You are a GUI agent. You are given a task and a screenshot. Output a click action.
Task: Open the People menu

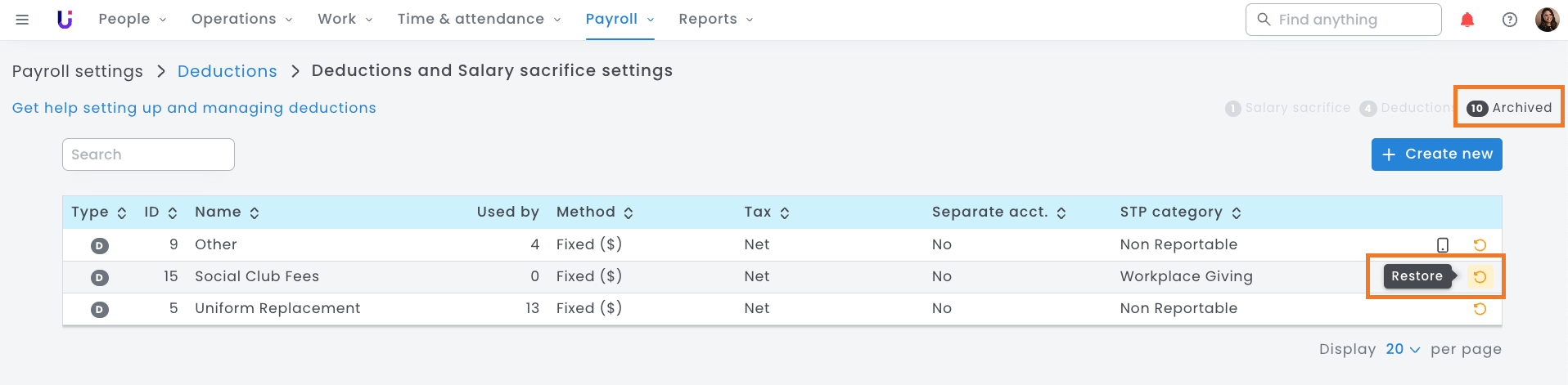132,20
